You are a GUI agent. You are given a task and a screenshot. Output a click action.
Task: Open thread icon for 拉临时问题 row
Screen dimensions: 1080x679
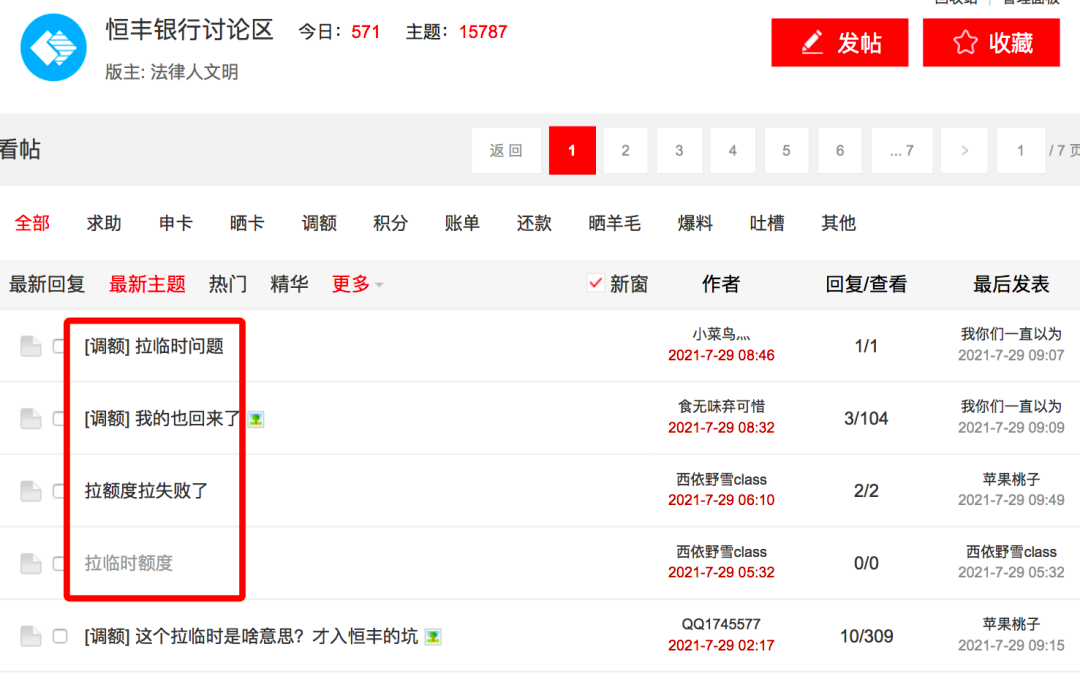coord(30,346)
